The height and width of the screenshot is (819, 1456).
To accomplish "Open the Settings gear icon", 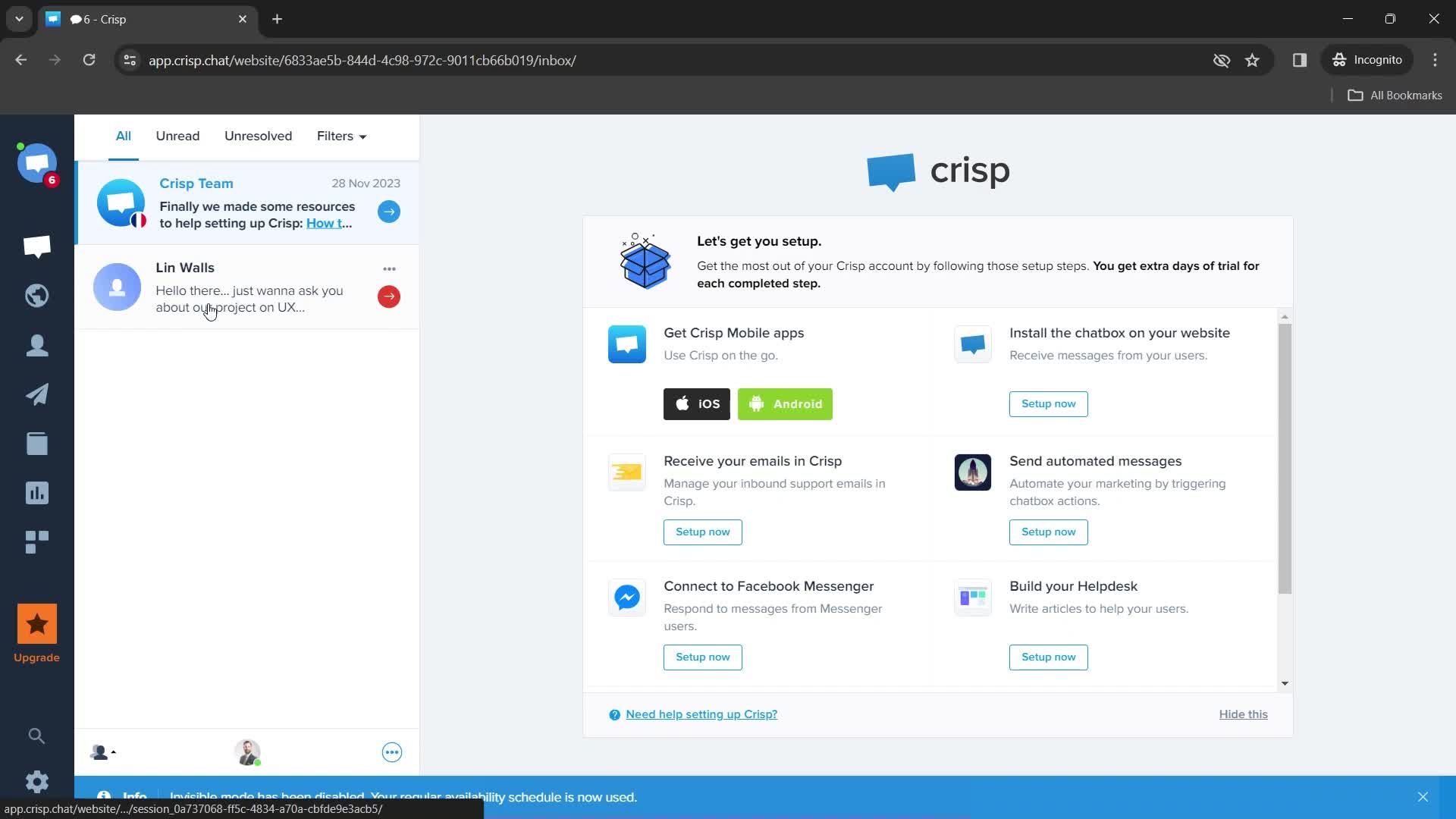I will coord(37,782).
